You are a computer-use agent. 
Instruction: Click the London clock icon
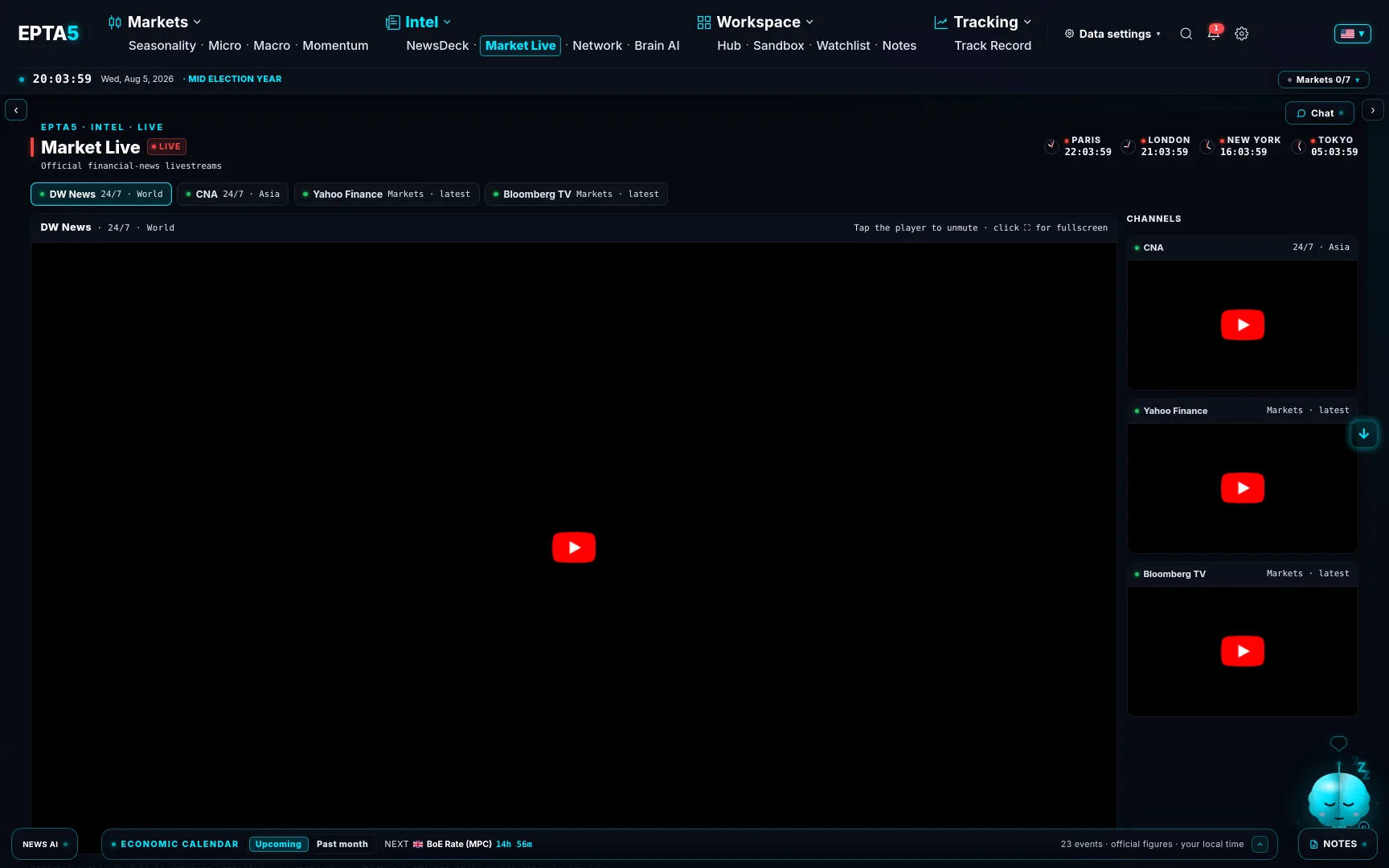point(1129,145)
